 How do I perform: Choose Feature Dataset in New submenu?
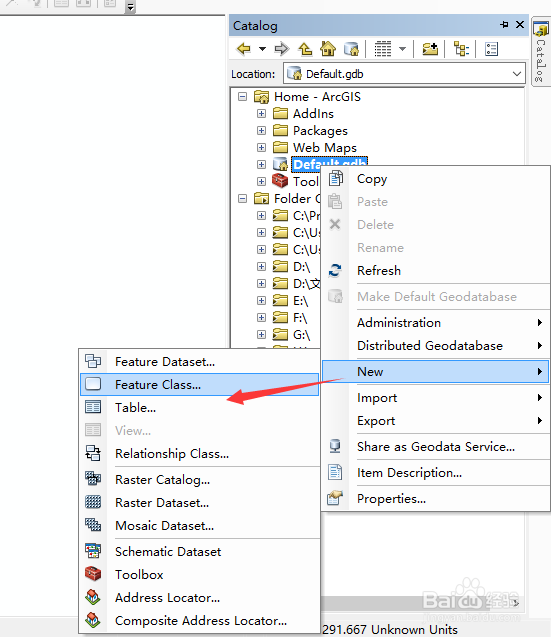tap(200, 362)
